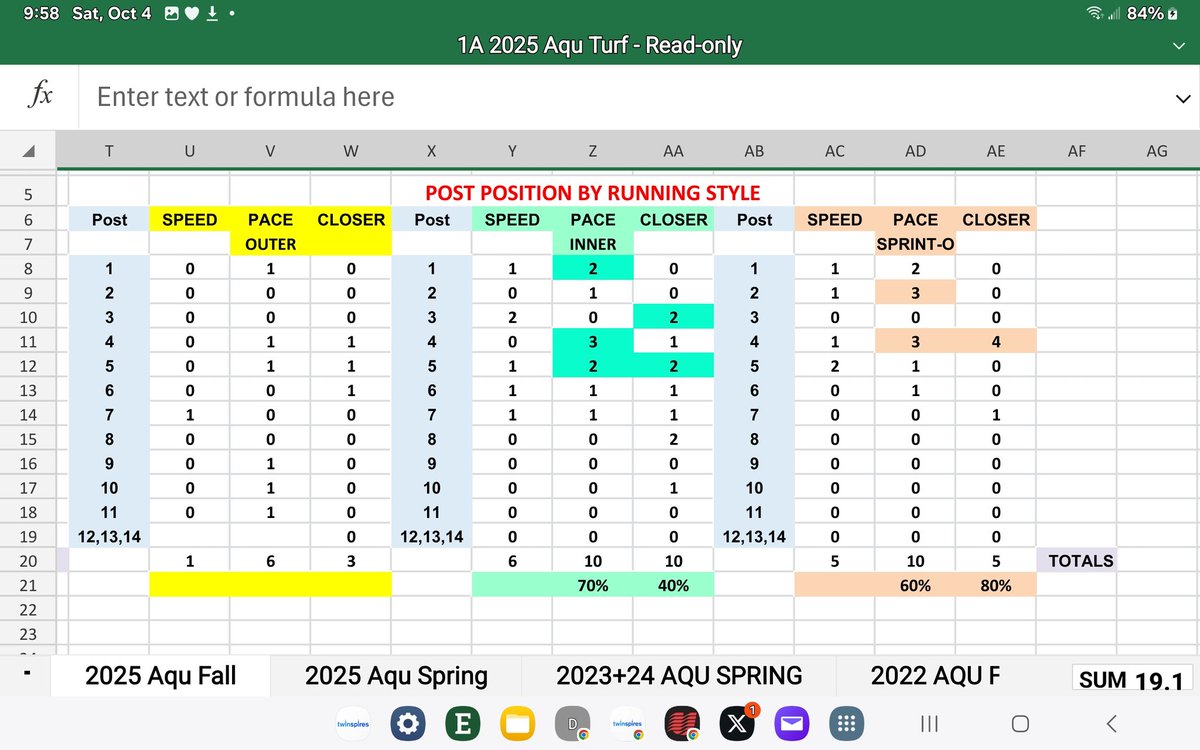
Task: Select highlighted 3 in column Z
Action: click(x=593, y=342)
